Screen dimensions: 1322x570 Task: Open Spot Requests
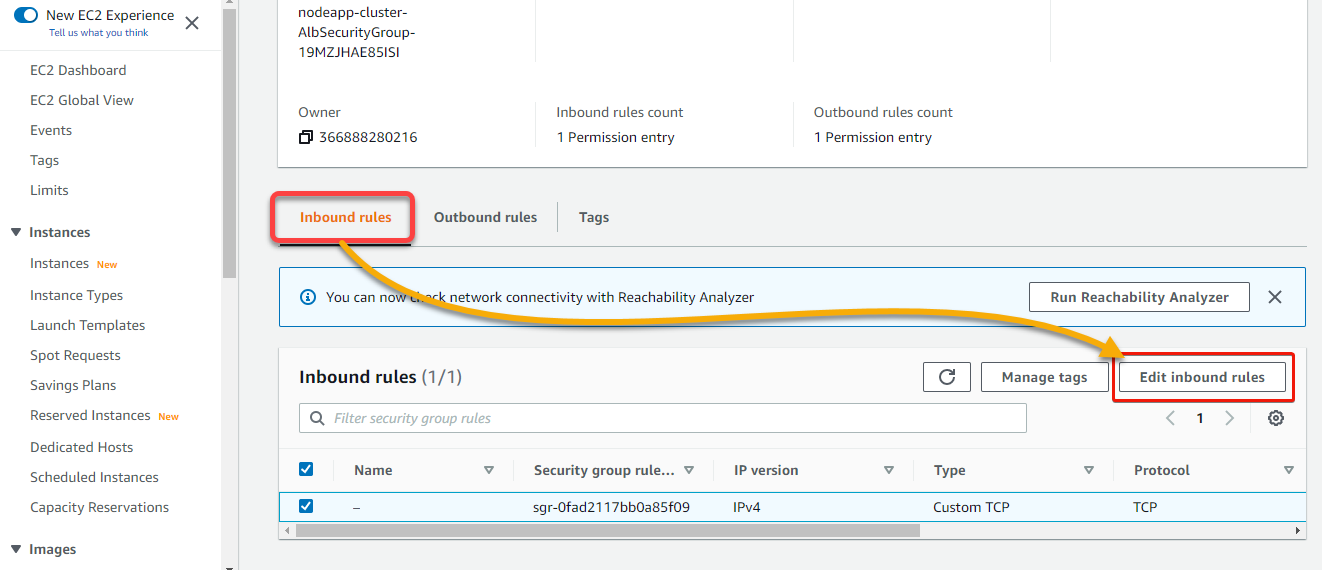pos(75,355)
